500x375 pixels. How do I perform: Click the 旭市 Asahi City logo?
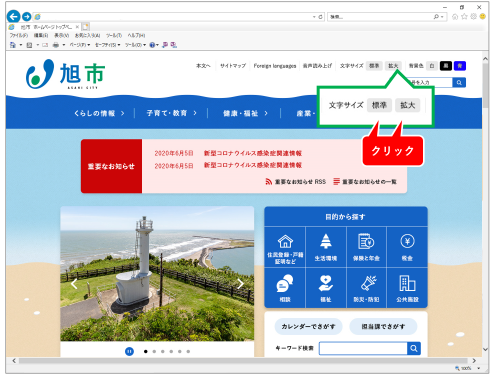click(x=65, y=74)
